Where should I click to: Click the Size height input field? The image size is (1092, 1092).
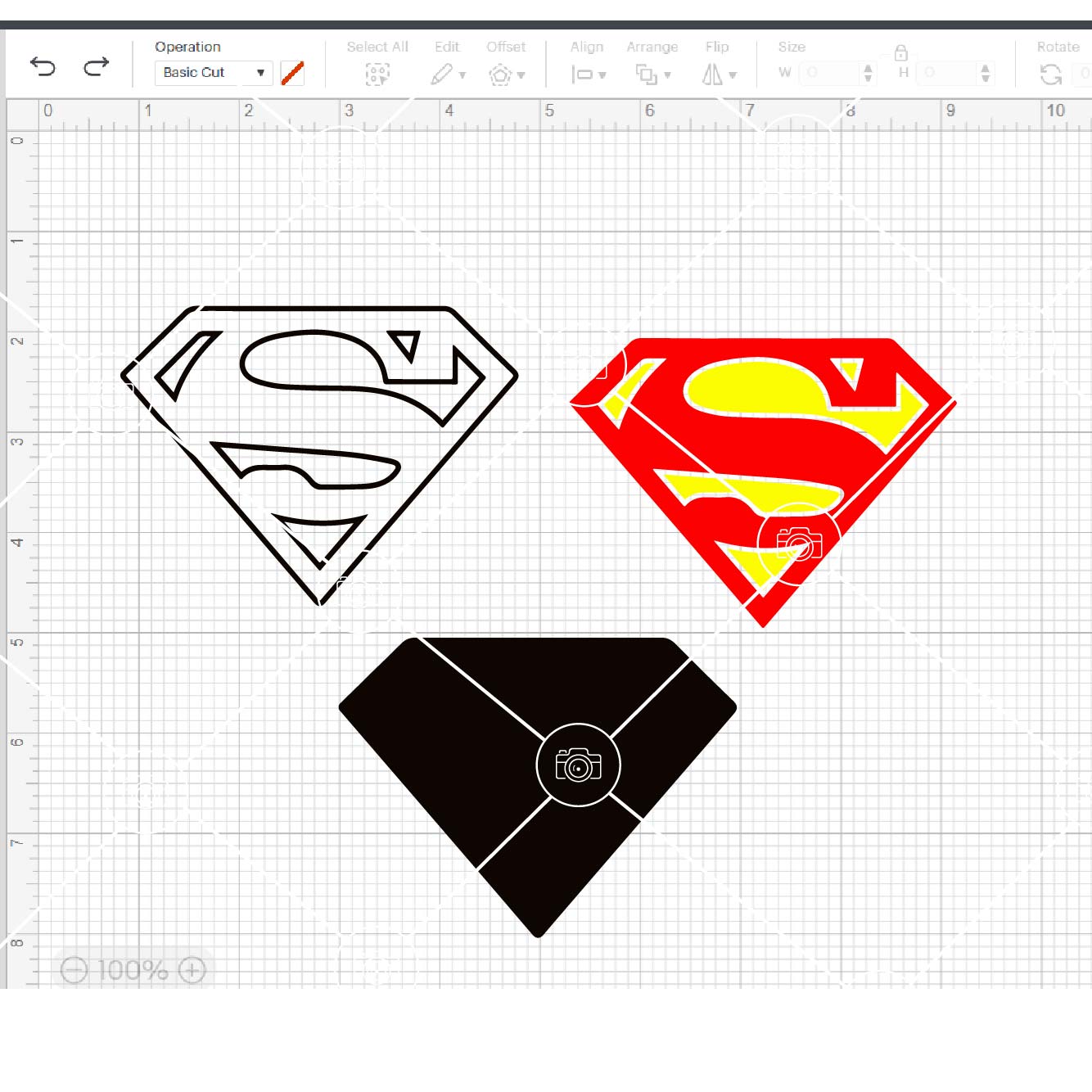947,73
